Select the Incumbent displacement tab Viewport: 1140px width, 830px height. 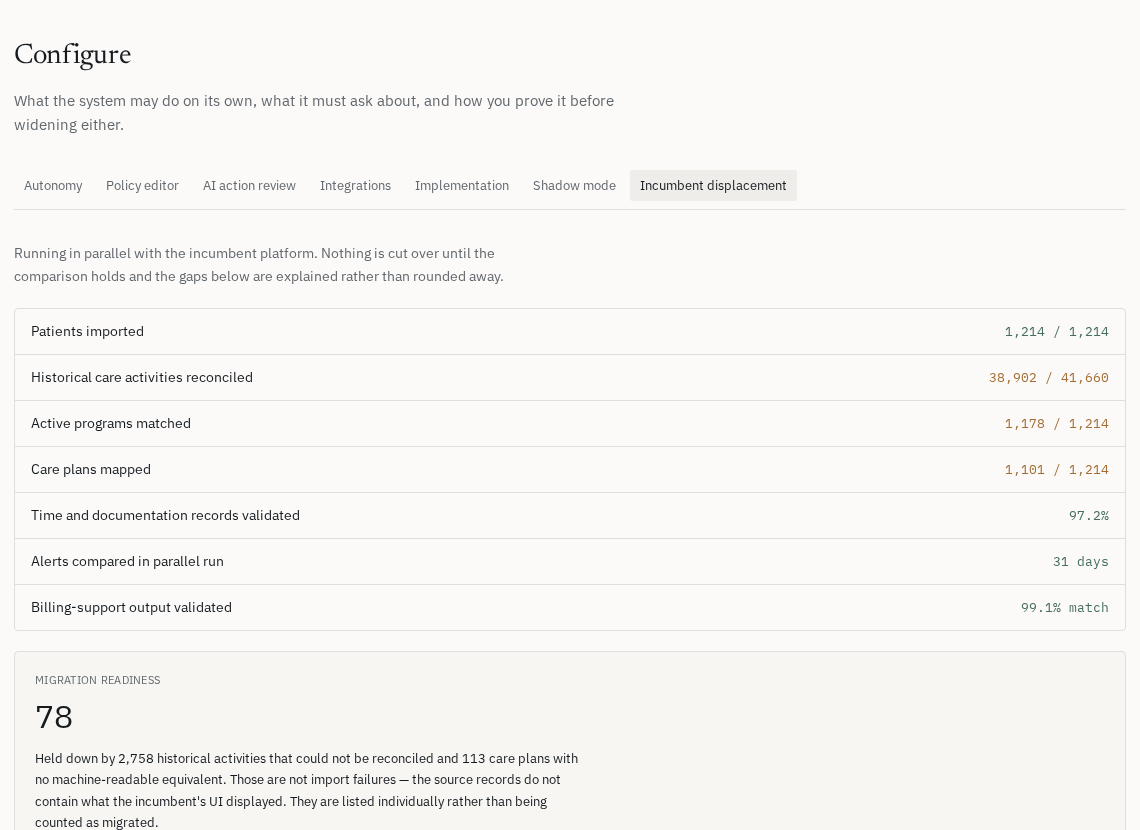(x=713, y=185)
